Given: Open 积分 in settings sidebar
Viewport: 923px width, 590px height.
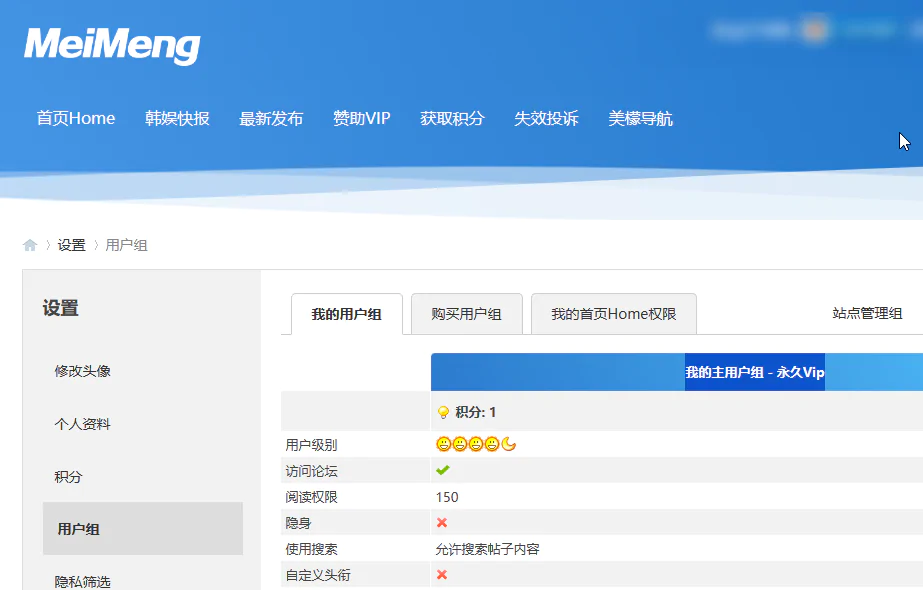Looking at the screenshot, I should click(x=68, y=476).
